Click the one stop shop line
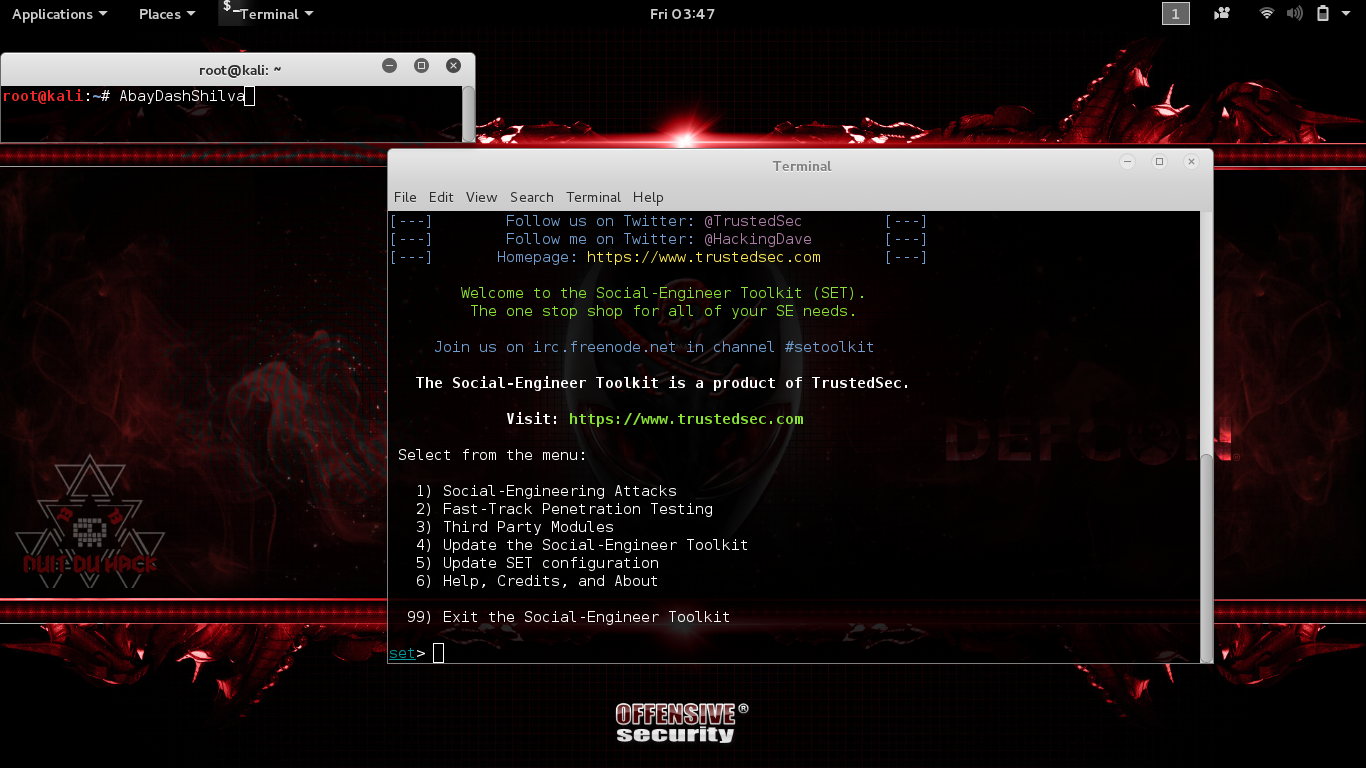This screenshot has height=768, width=1366. coord(663,311)
